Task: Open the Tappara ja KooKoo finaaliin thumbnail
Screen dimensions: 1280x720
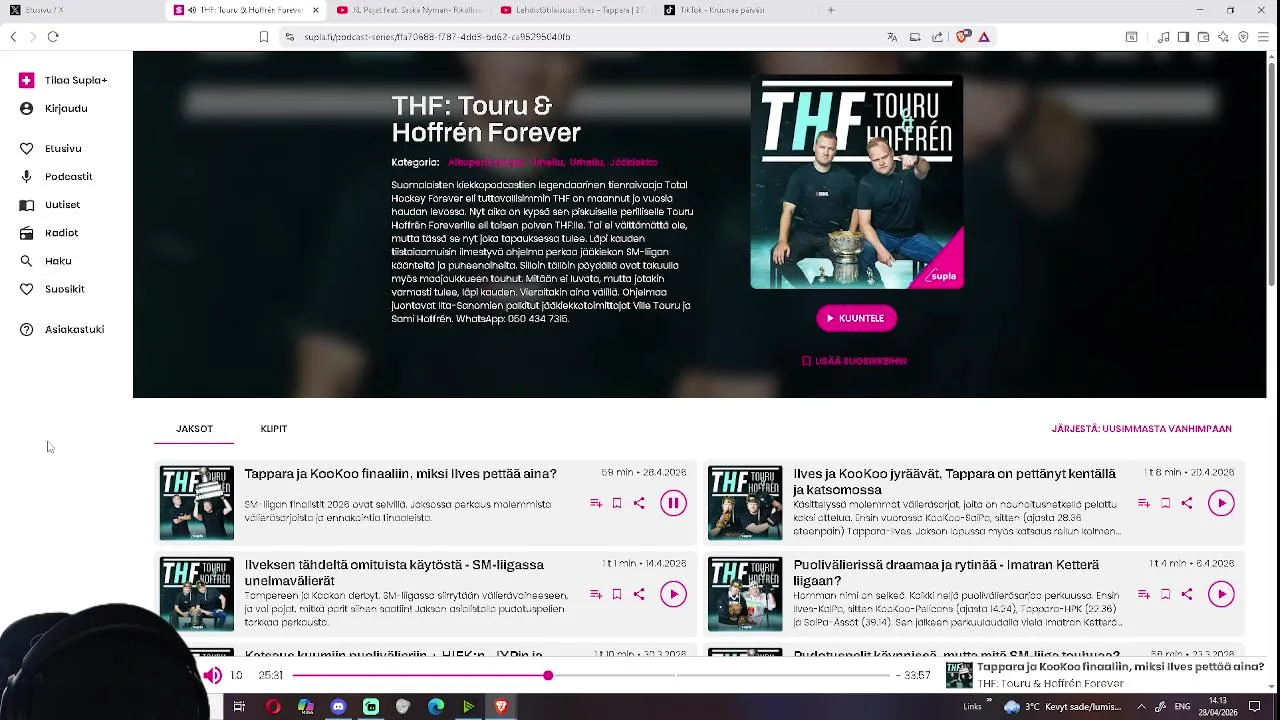Action: click(x=197, y=503)
